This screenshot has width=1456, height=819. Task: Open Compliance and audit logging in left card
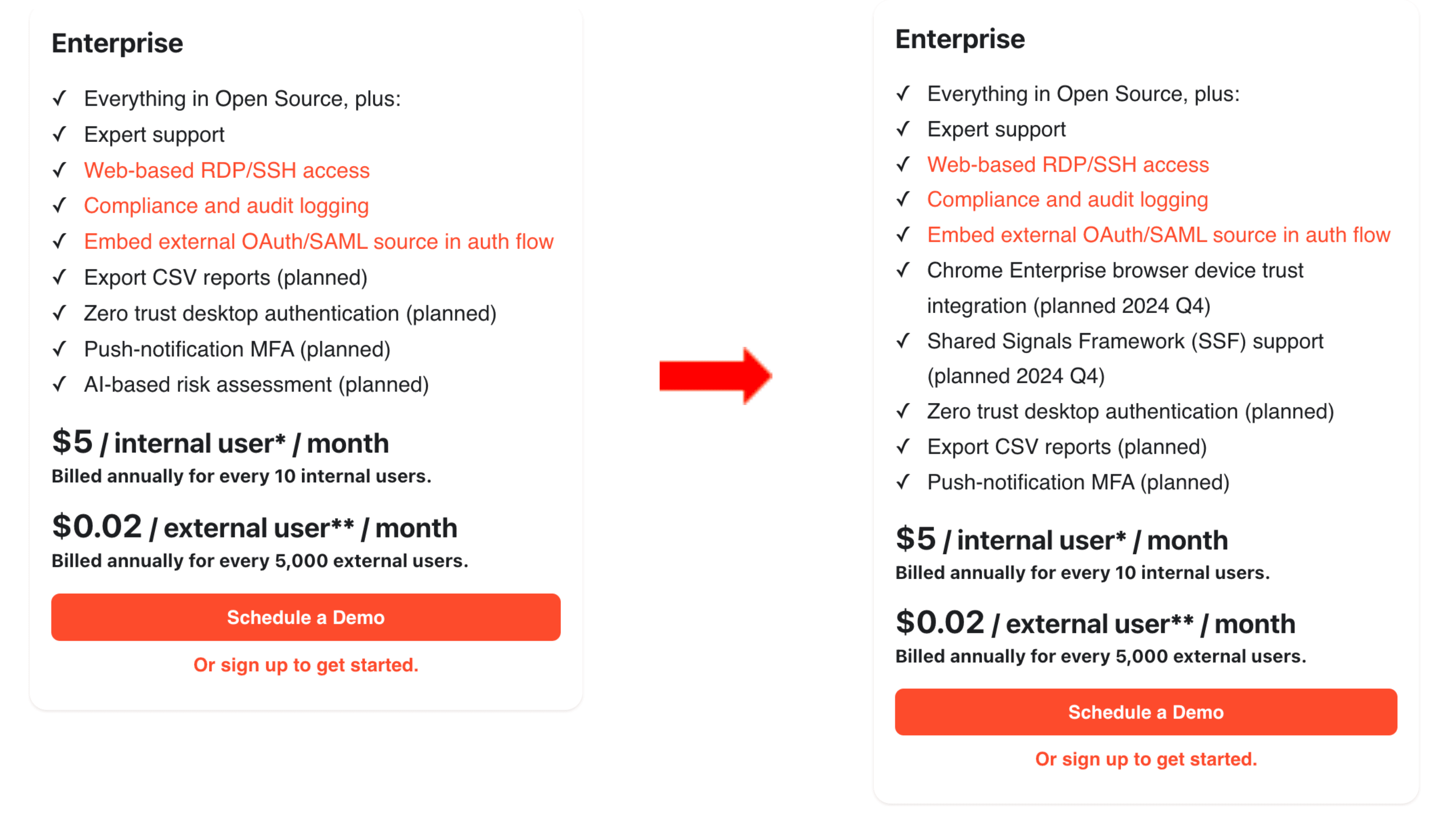[x=226, y=206]
